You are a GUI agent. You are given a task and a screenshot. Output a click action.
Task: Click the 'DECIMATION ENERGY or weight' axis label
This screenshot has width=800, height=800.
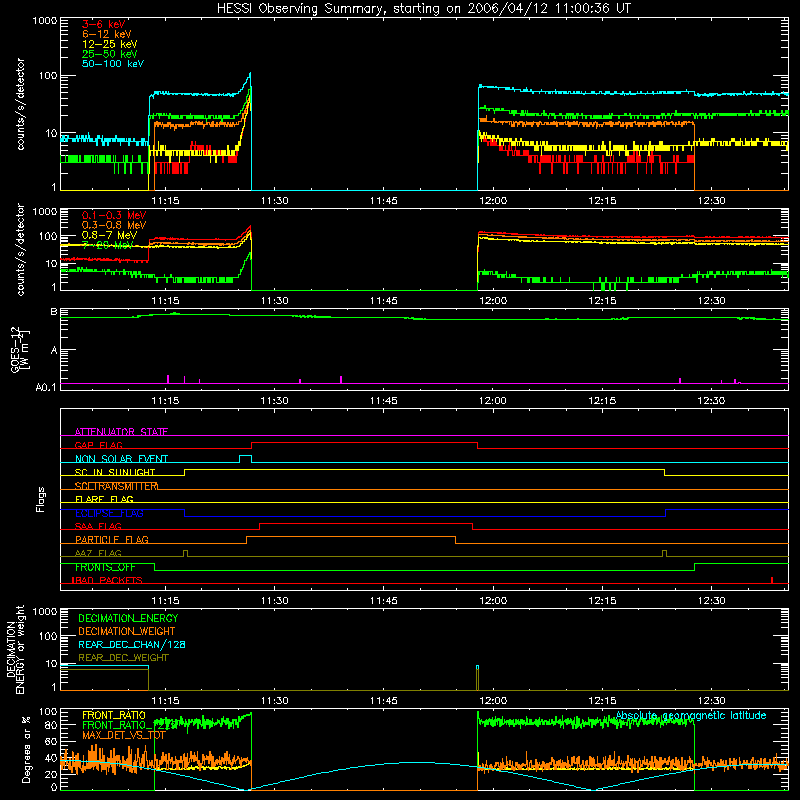(x=15, y=649)
